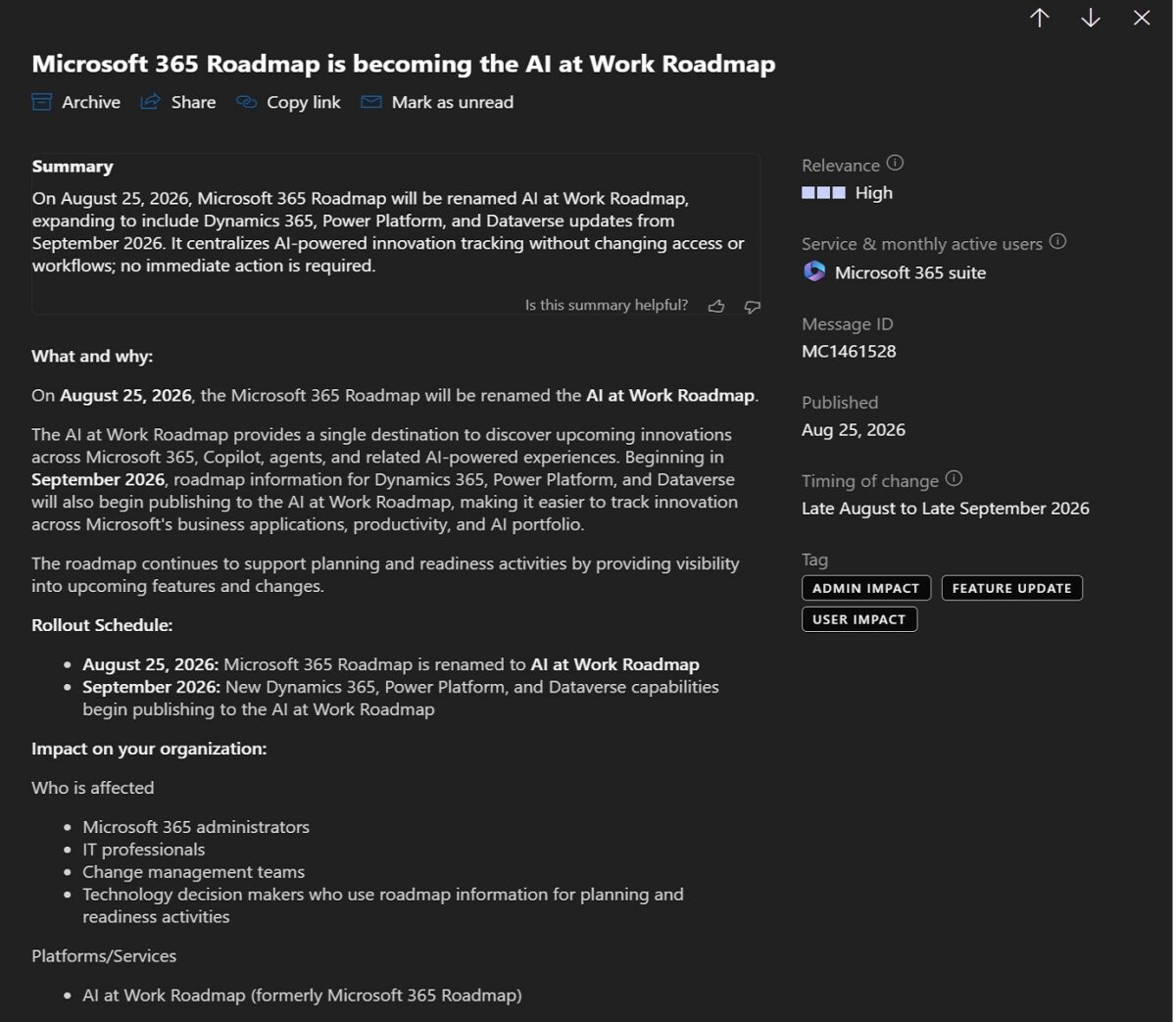This screenshot has width=1176, height=1022.
Task: Click the 'Microsoft 365 suite' service name
Action: click(x=910, y=272)
